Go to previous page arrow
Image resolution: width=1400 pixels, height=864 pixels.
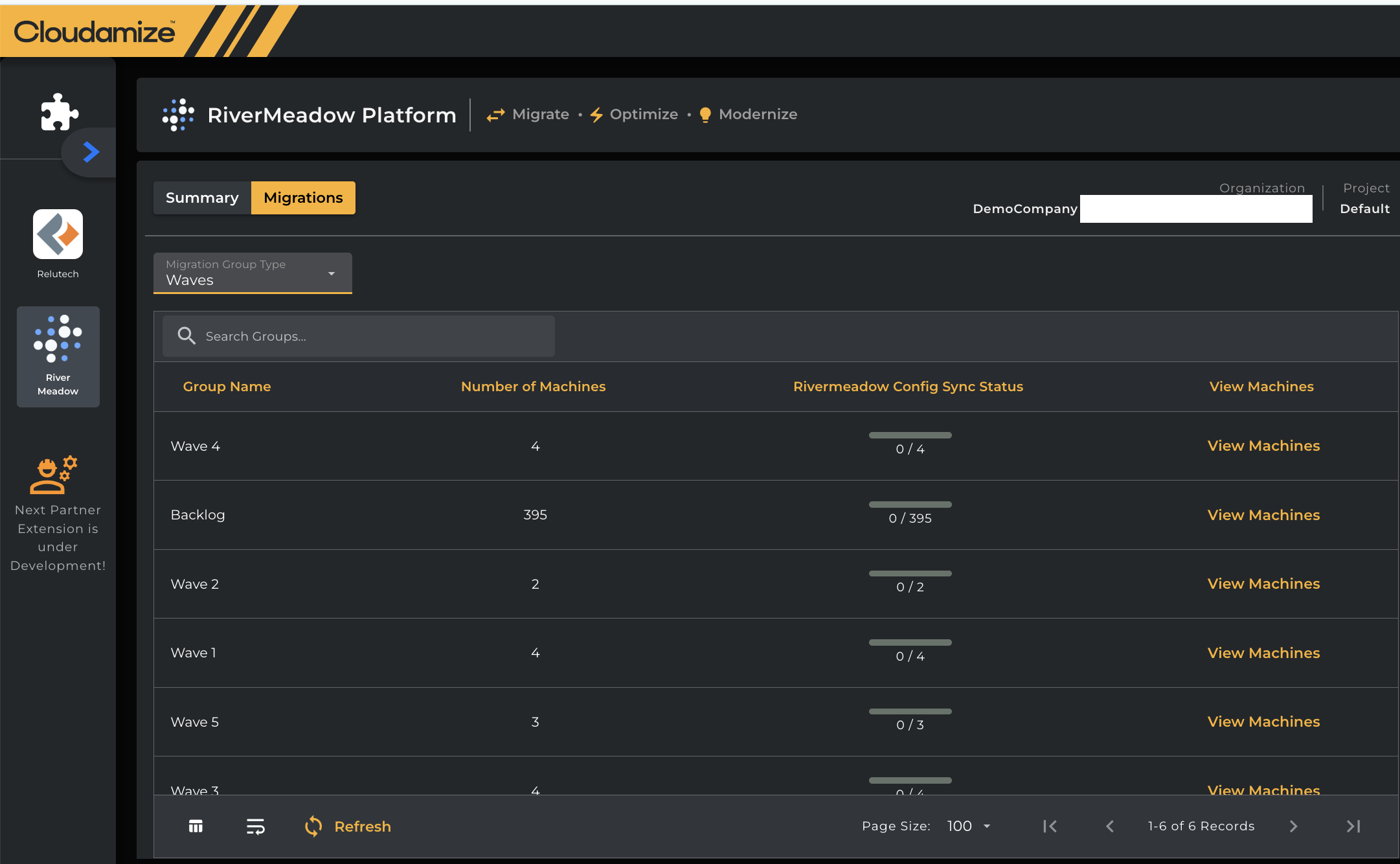[x=1110, y=826]
